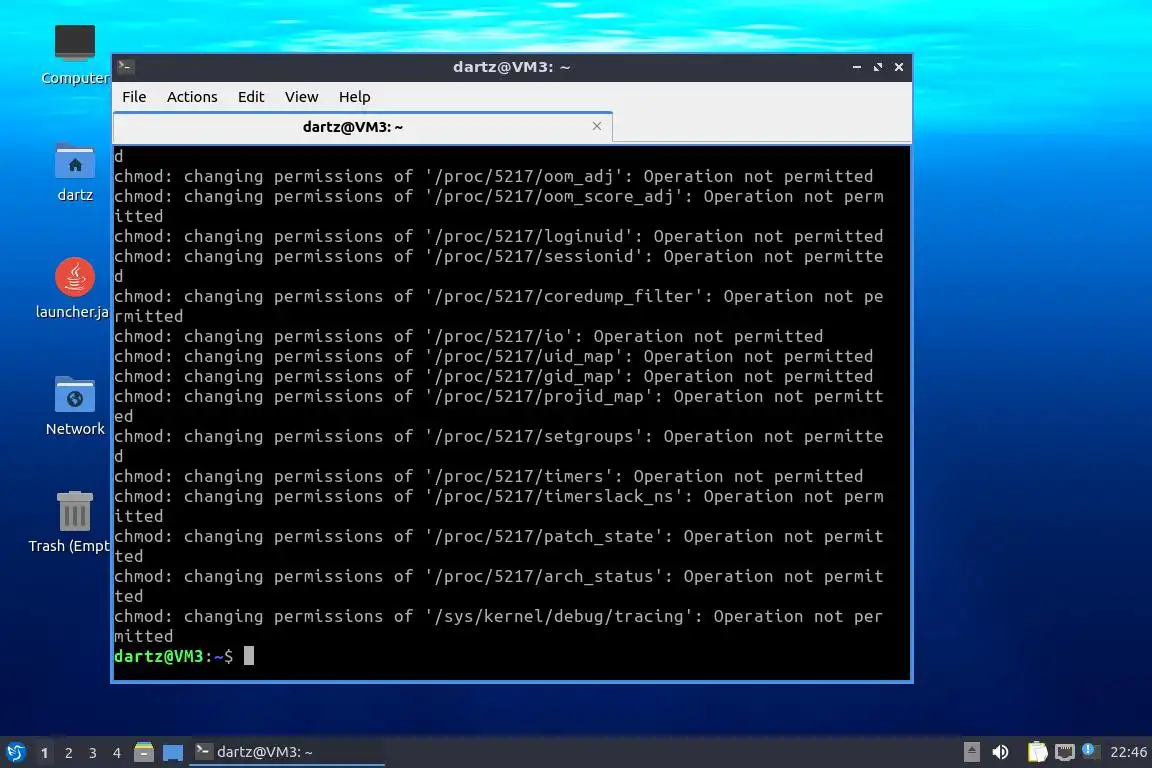
Task: Click the '/proc/5217/io' error line
Action: (469, 337)
